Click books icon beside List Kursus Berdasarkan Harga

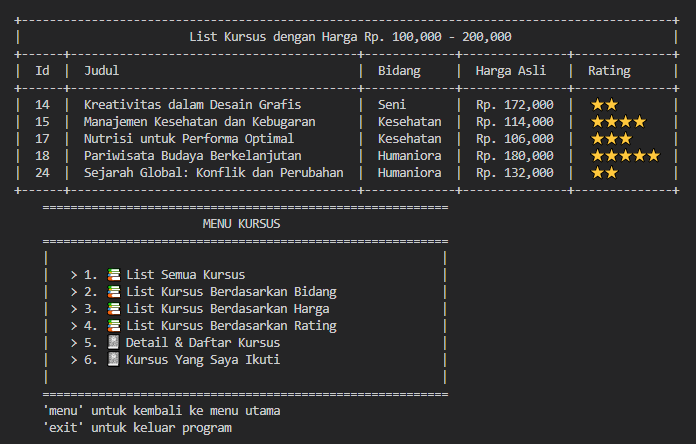(x=114, y=309)
